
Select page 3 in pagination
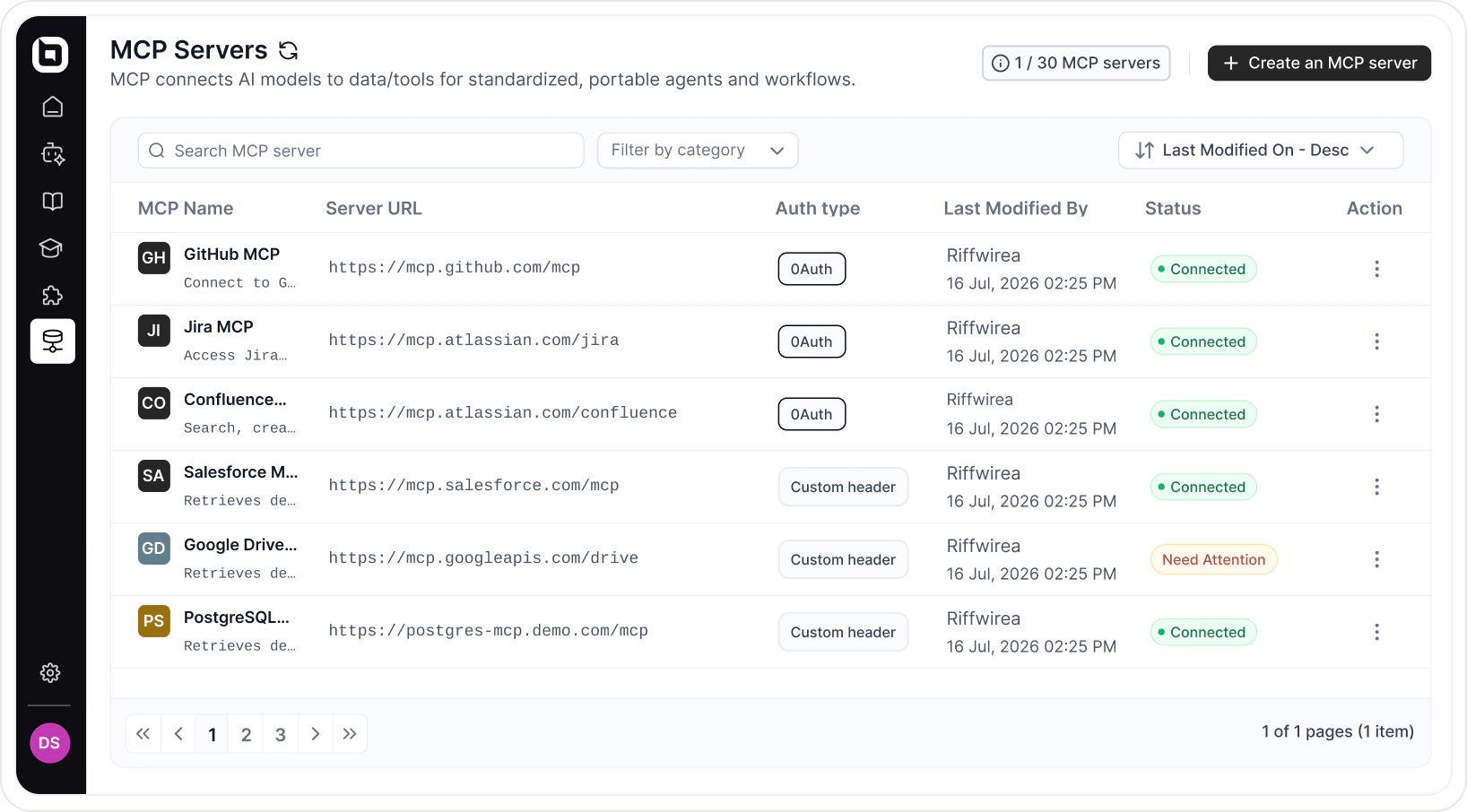(x=281, y=734)
